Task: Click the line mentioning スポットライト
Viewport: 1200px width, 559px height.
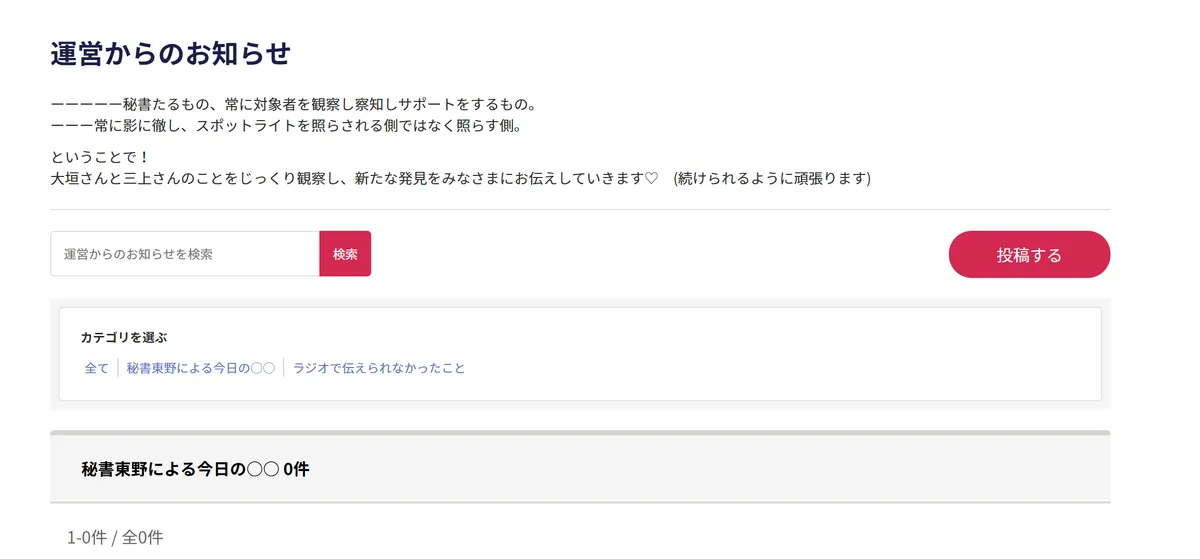Action: click(286, 126)
